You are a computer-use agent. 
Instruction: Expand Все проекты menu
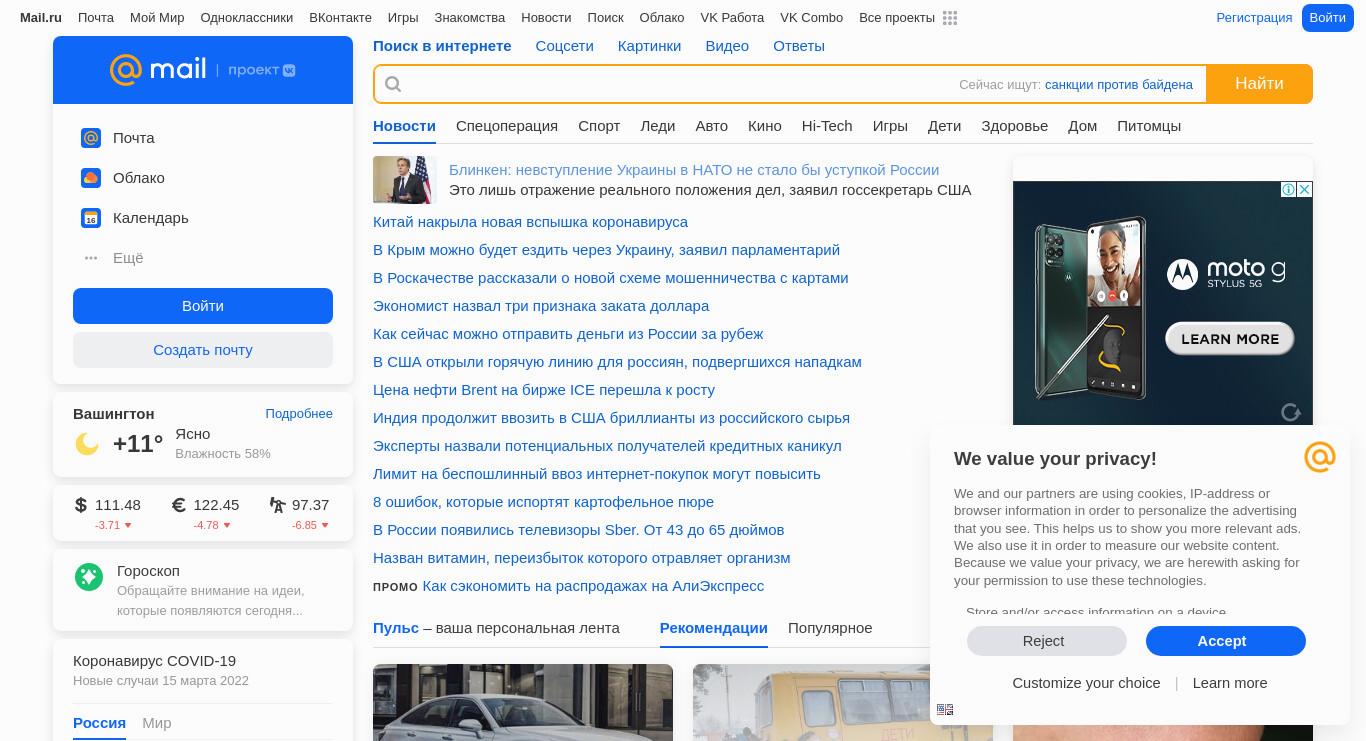[x=897, y=18]
